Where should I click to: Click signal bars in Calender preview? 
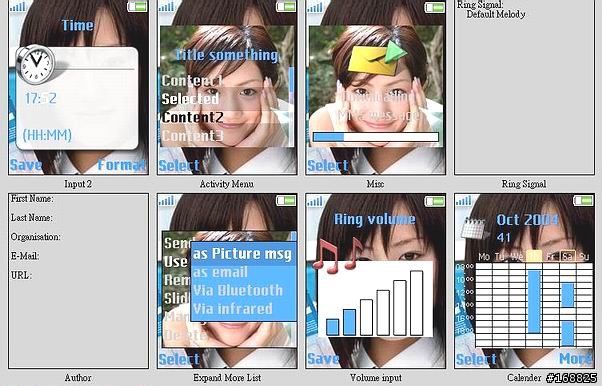tap(464, 200)
